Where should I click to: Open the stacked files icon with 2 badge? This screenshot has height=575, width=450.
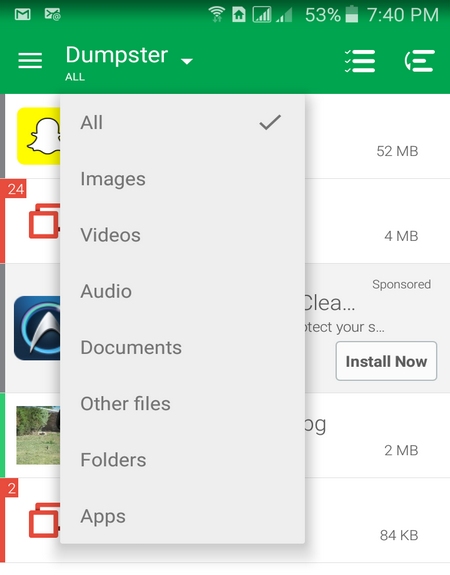click(x=44, y=520)
